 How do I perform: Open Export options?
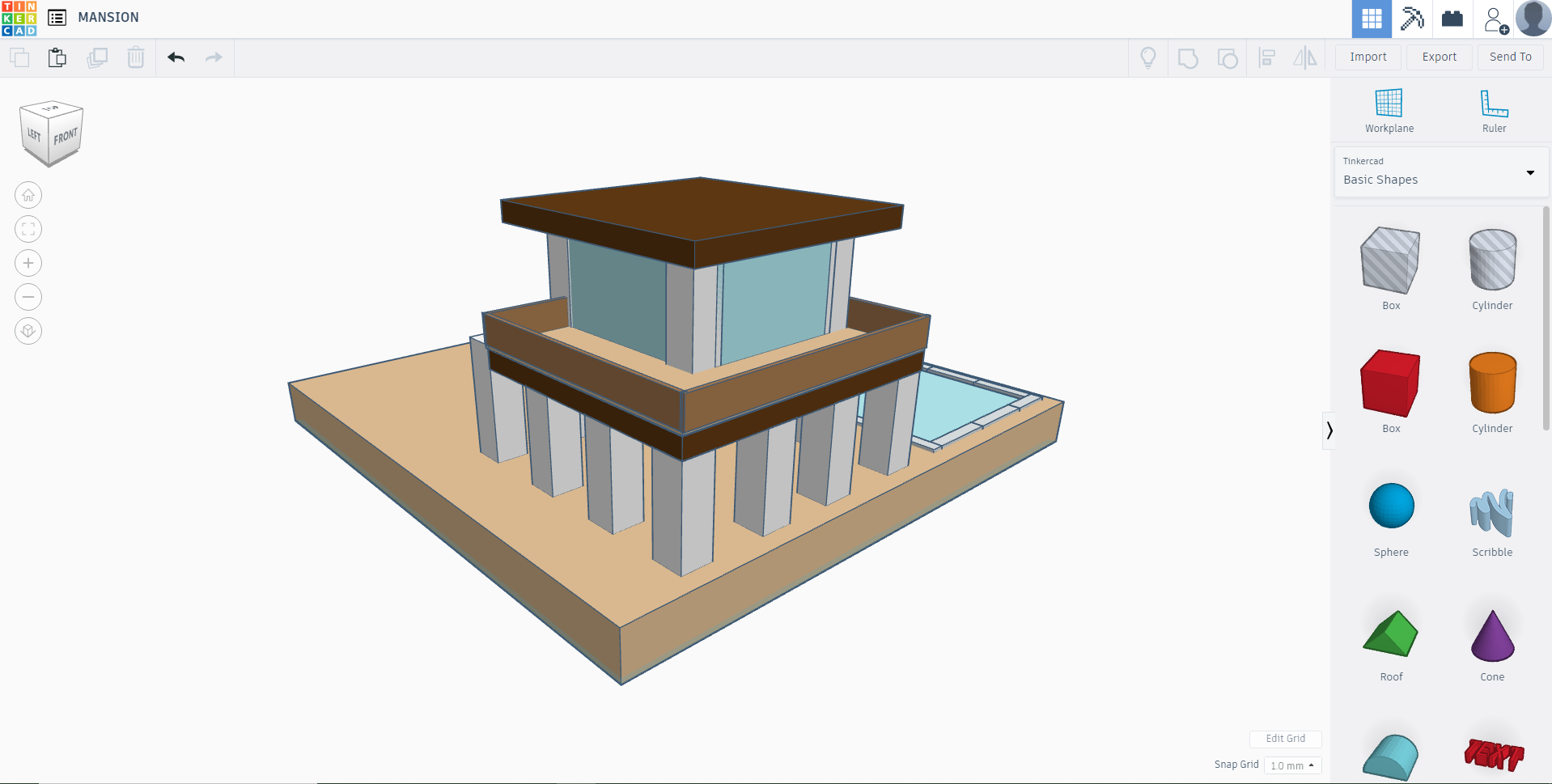click(1438, 57)
